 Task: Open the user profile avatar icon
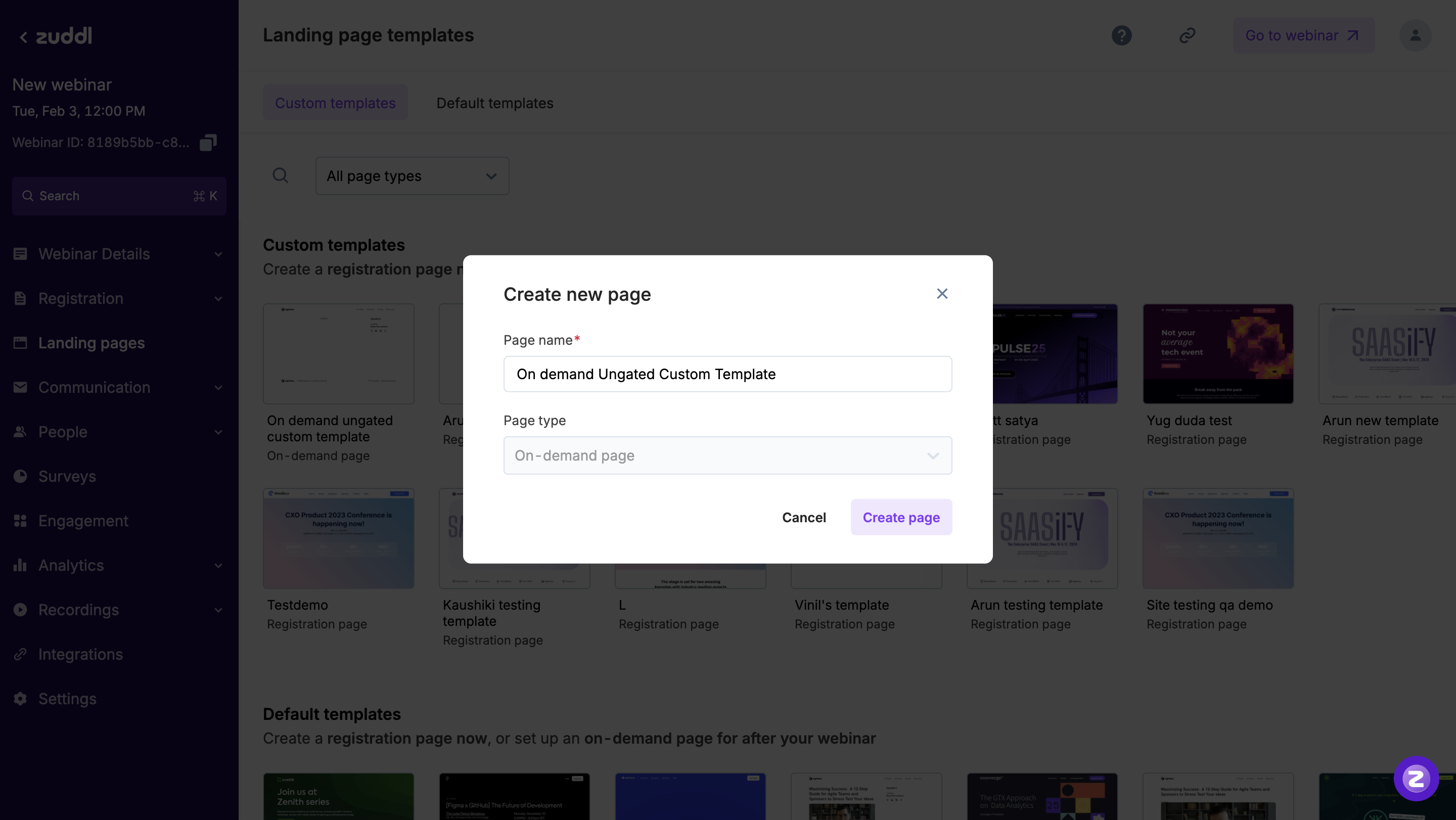click(1415, 35)
